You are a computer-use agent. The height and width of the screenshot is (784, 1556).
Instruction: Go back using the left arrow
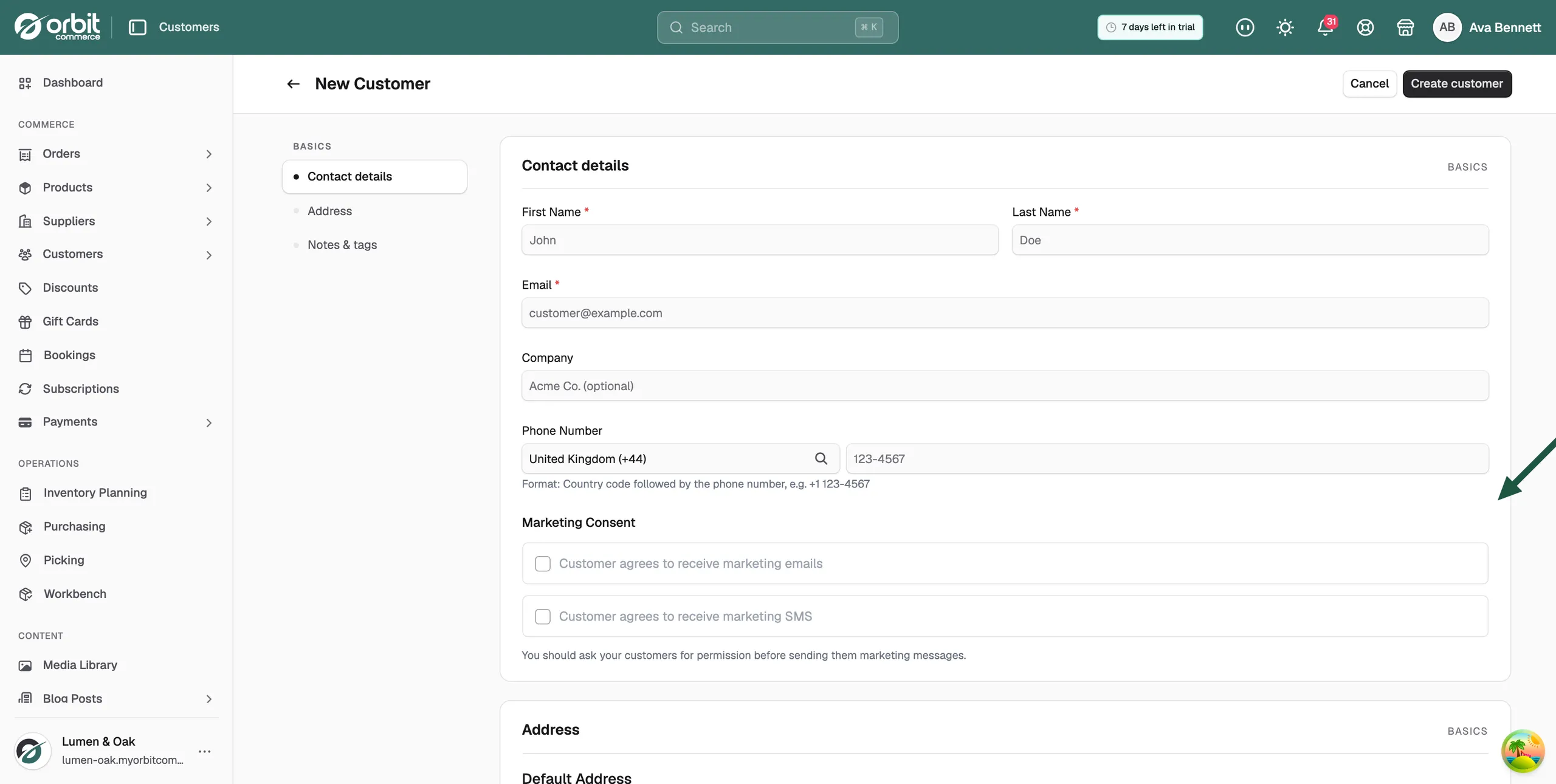294,84
